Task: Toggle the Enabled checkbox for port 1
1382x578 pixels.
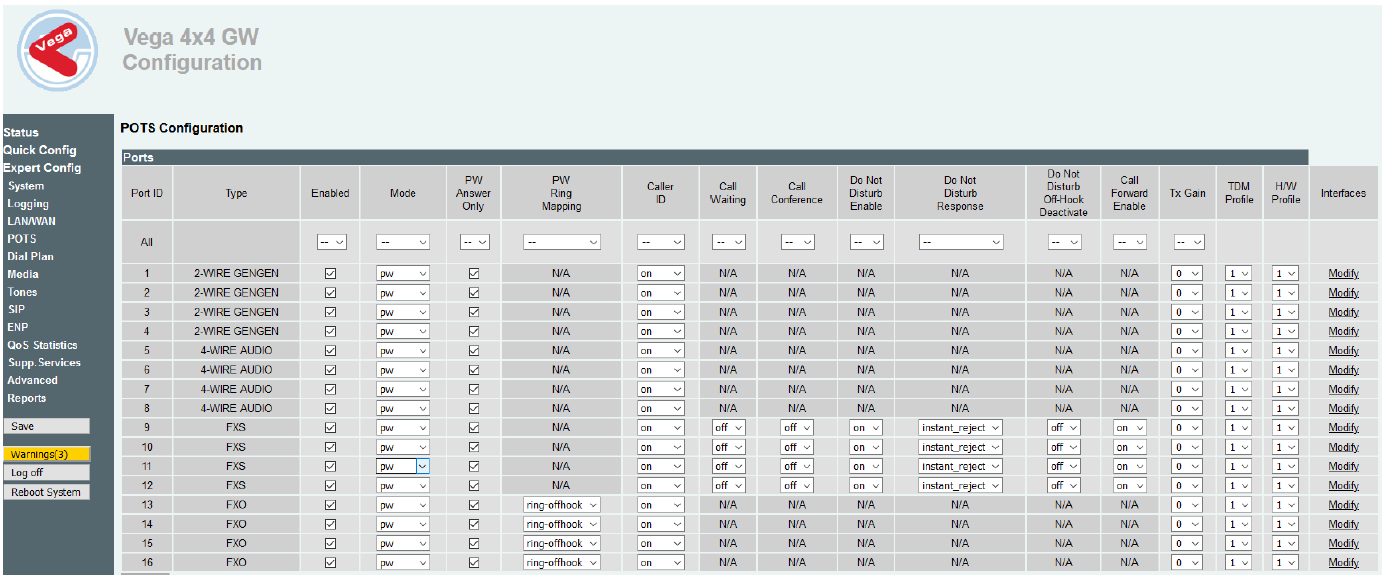Action: click(330, 273)
